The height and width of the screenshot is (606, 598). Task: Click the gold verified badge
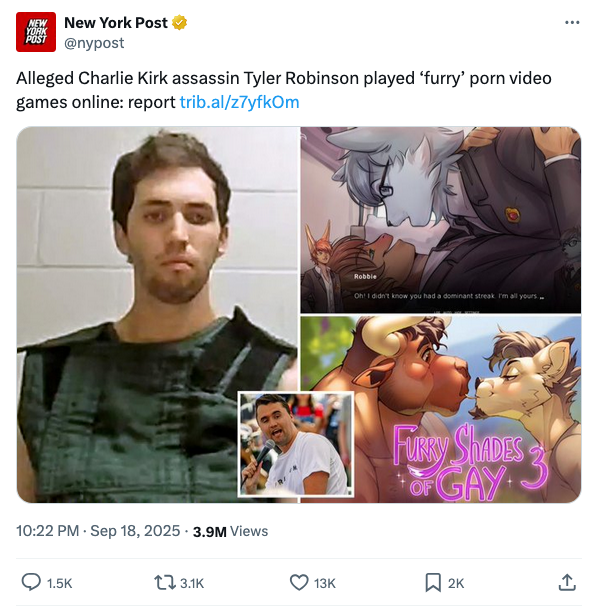179,22
